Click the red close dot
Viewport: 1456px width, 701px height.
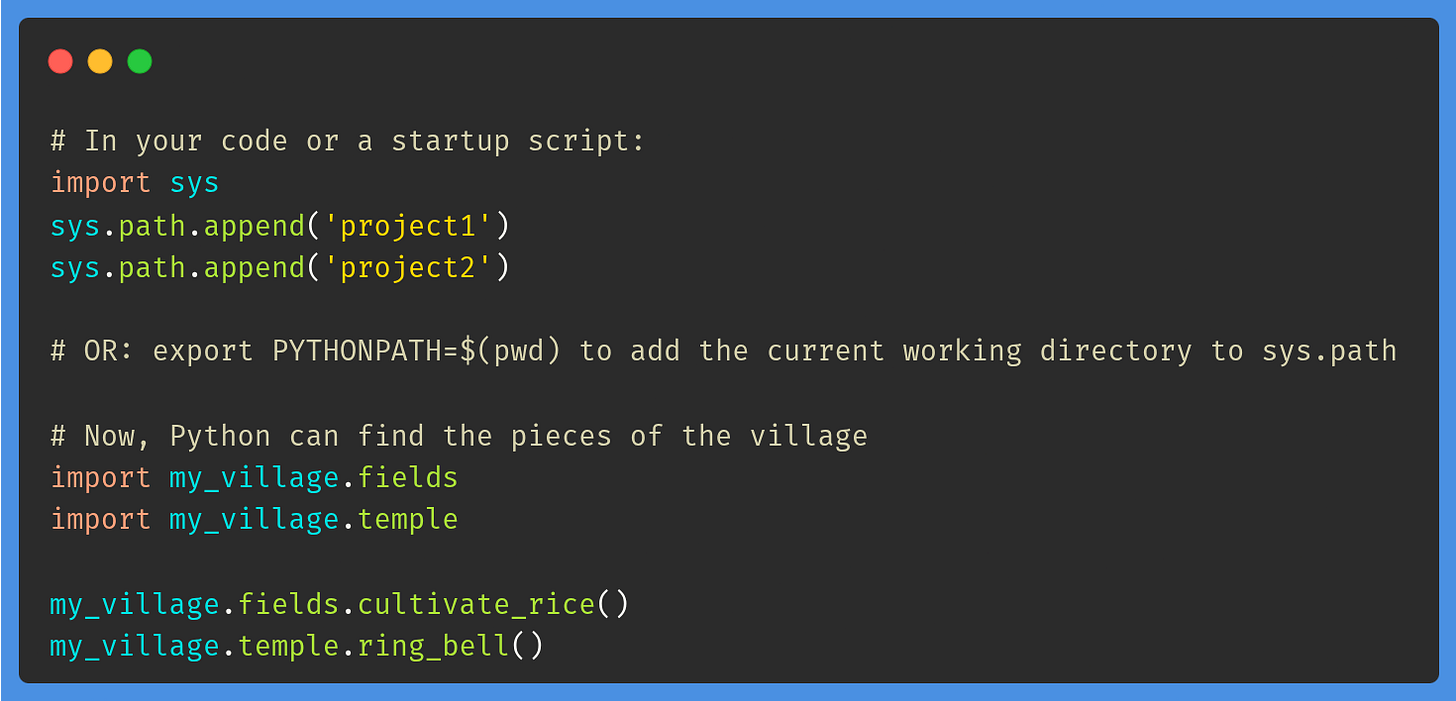click(x=61, y=62)
